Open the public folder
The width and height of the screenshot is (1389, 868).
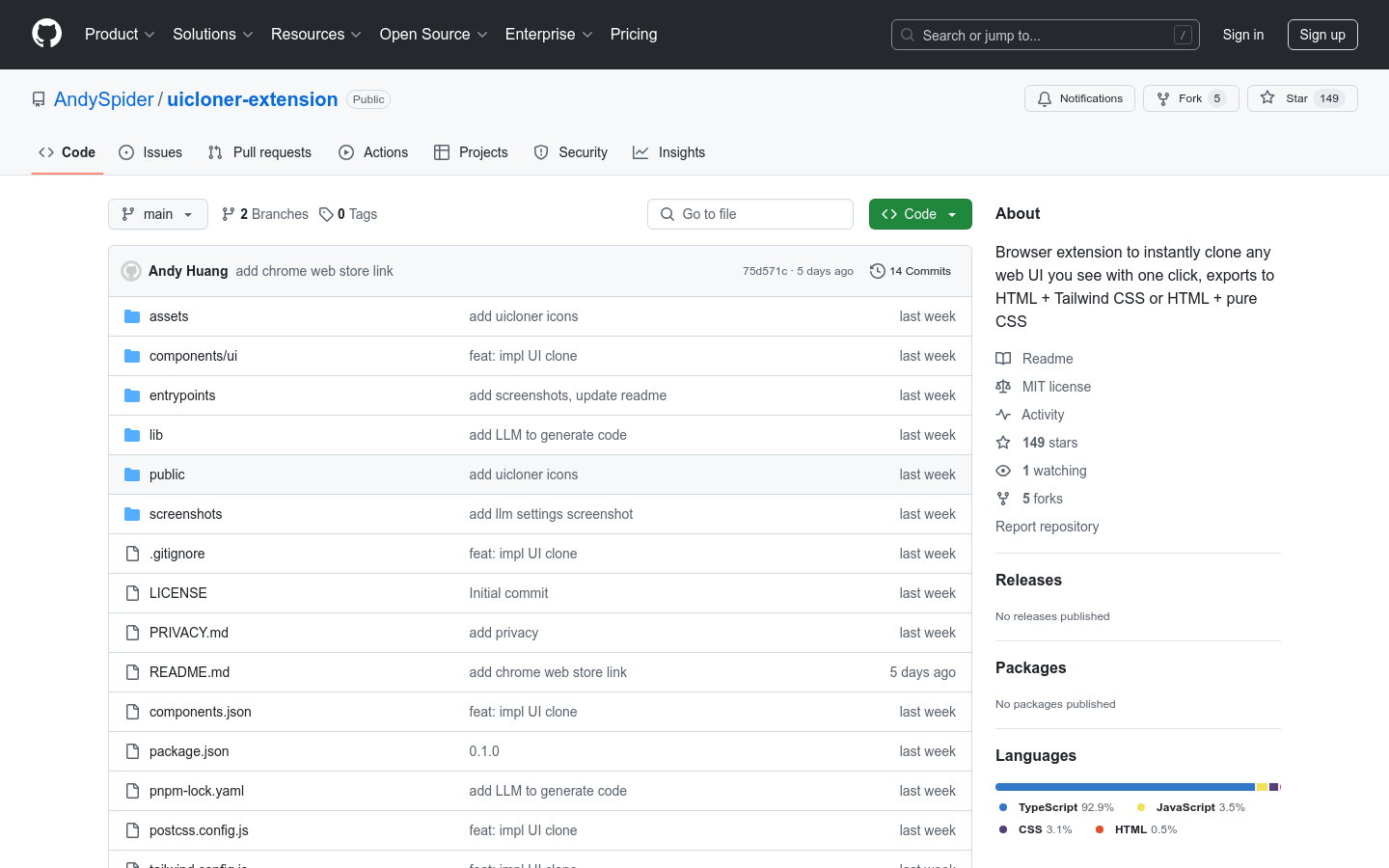pyautogui.click(x=167, y=475)
